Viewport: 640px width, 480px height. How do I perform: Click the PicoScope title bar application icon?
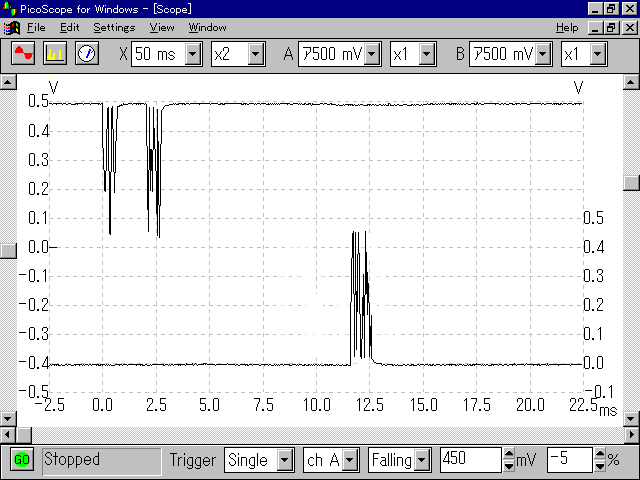pyautogui.click(x=9, y=9)
